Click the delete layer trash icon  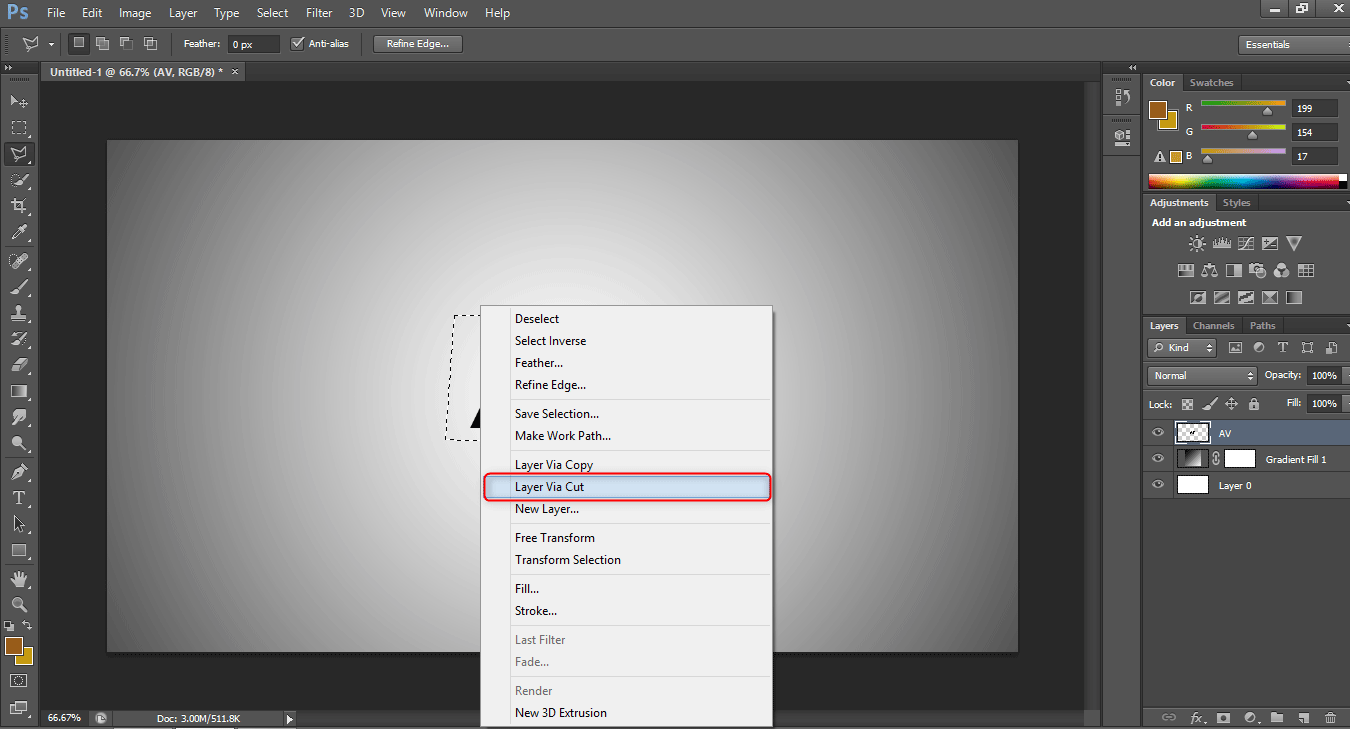[x=1330, y=717]
